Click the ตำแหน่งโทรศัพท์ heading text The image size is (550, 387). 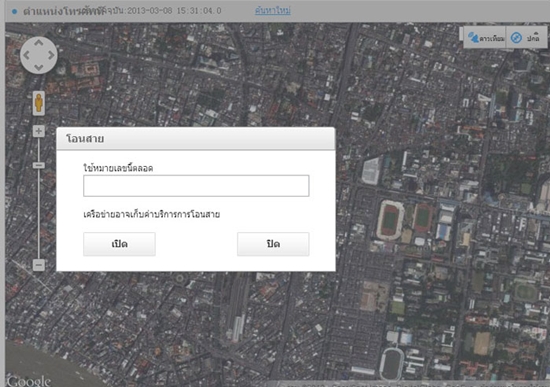pos(63,11)
